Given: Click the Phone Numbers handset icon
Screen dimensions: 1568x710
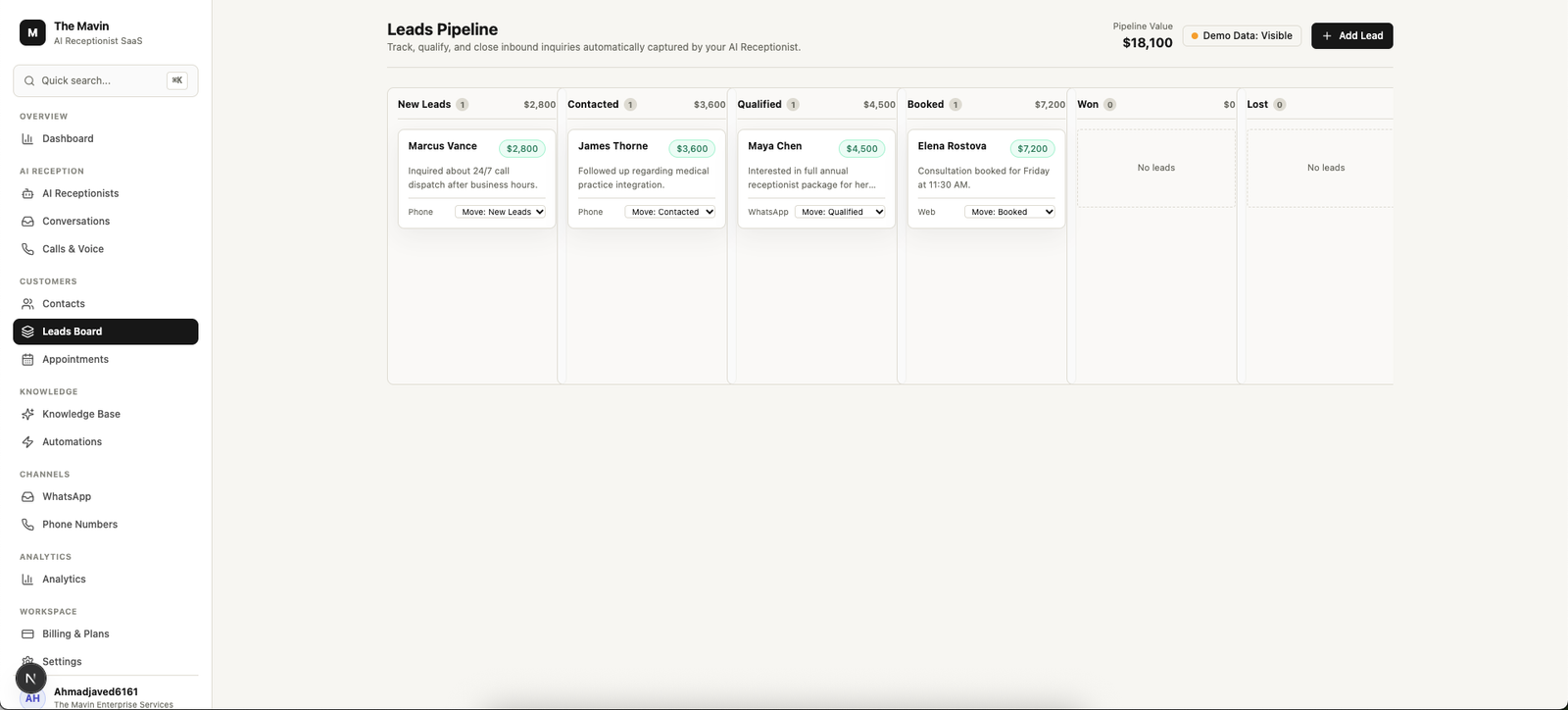Looking at the screenshot, I should pyautogui.click(x=27, y=525).
